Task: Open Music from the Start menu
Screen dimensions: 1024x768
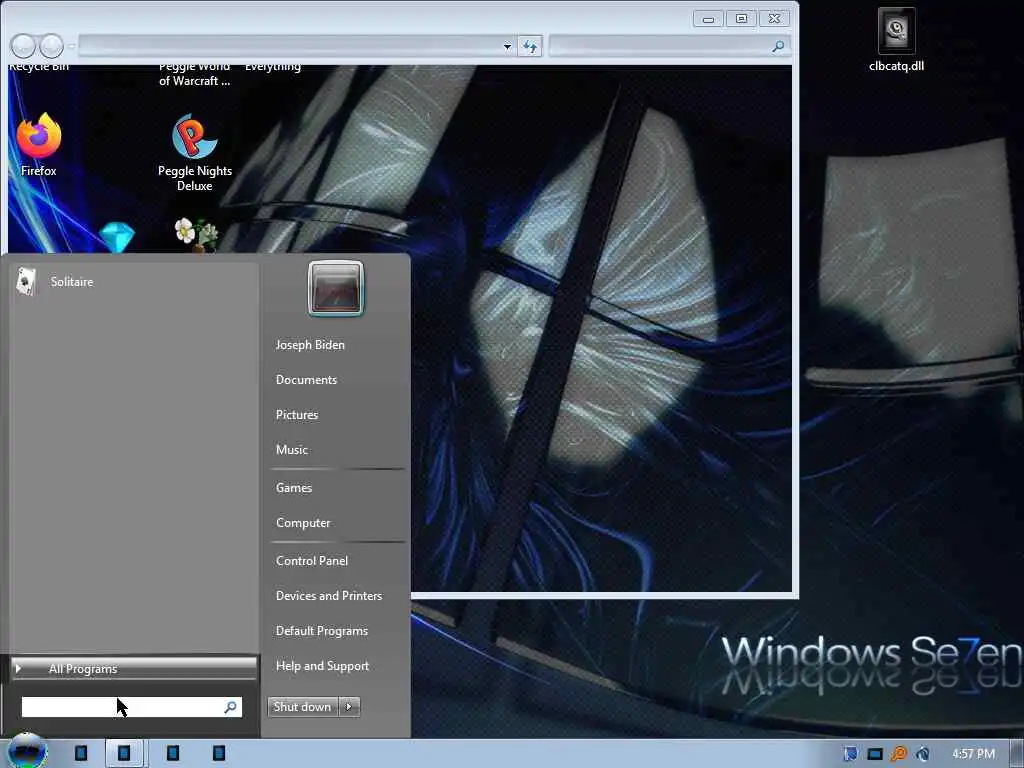Action: coord(292,450)
